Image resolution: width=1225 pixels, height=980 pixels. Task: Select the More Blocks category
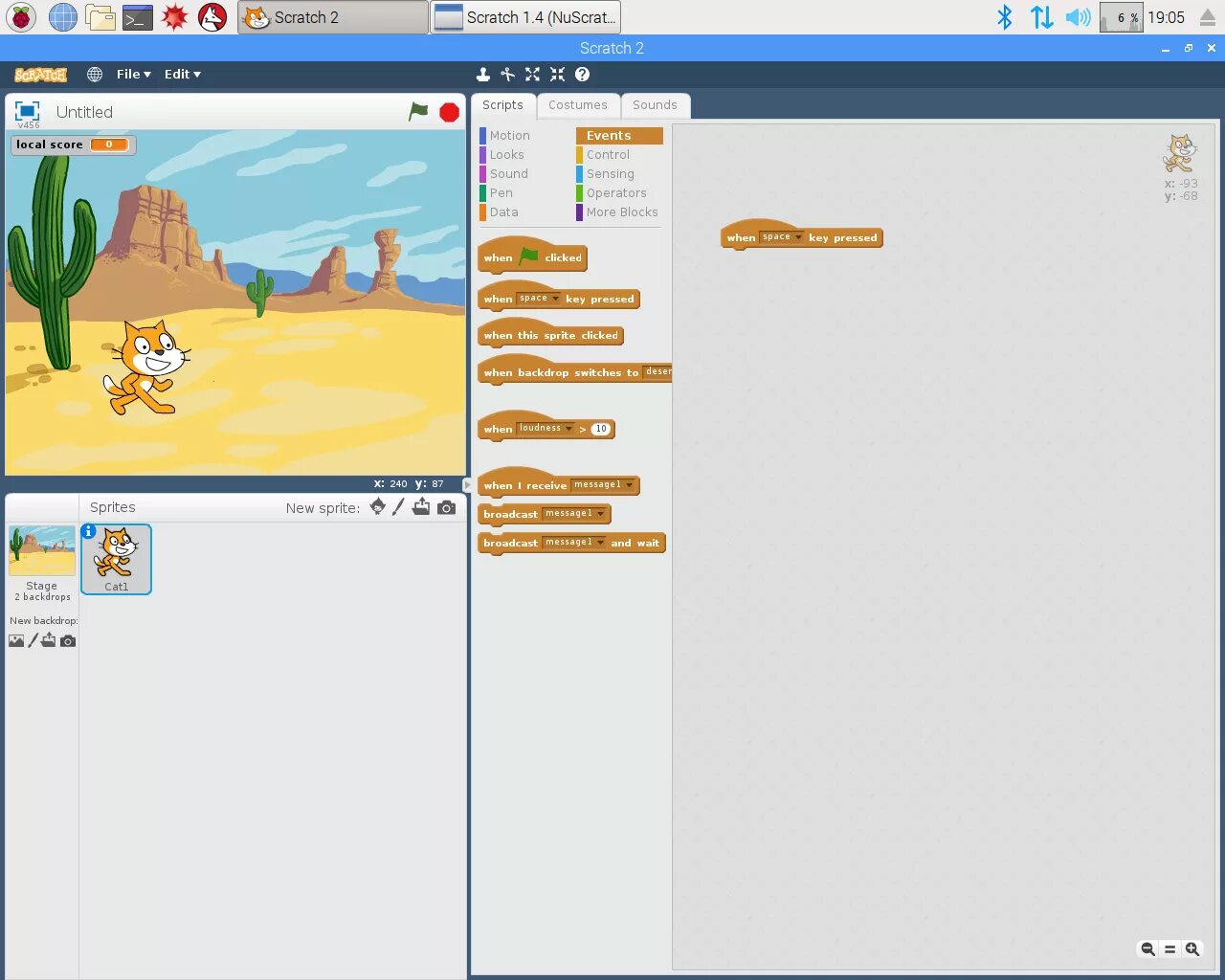coord(622,212)
